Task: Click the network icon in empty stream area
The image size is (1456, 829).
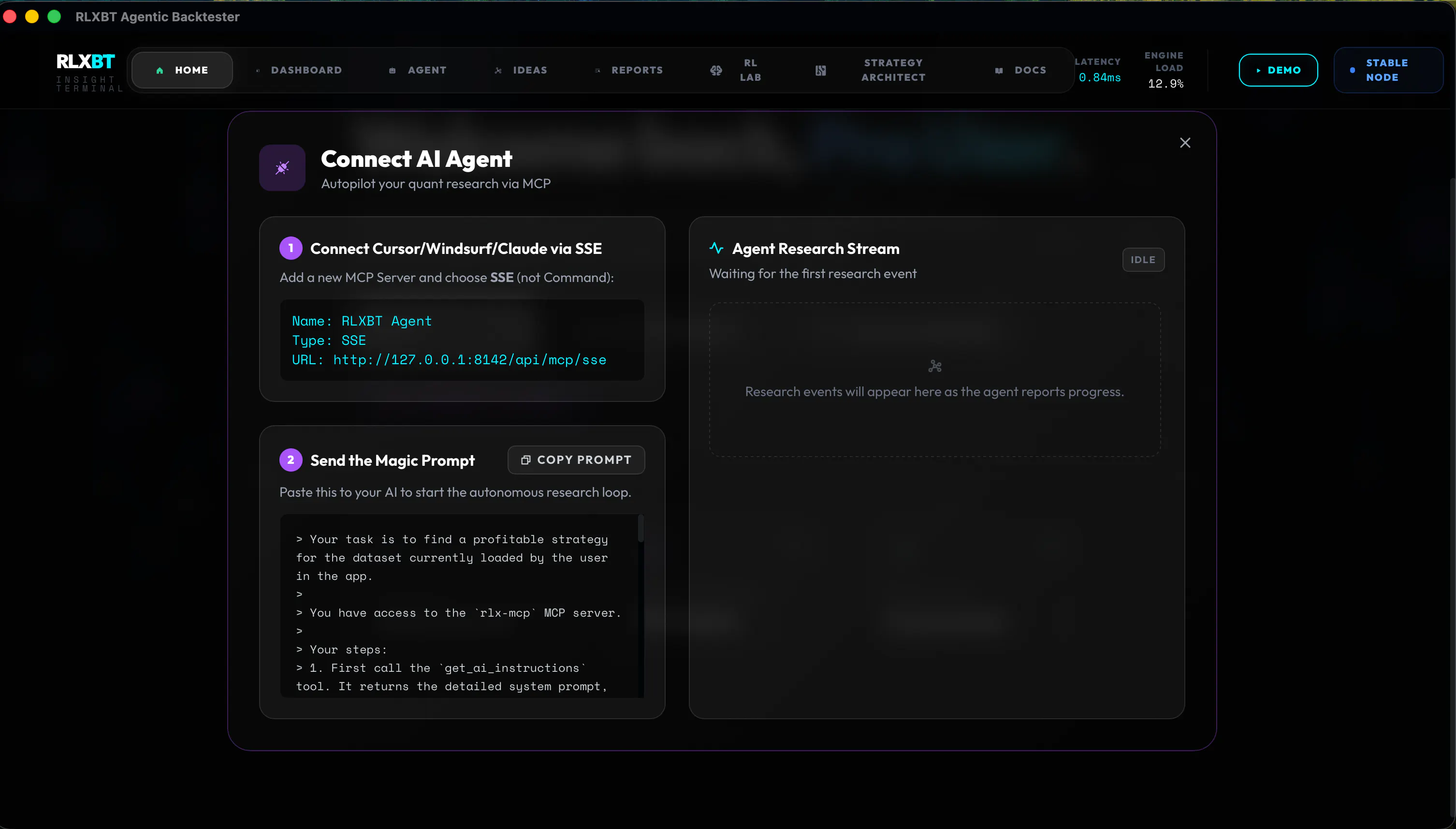Action: [x=934, y=366]
